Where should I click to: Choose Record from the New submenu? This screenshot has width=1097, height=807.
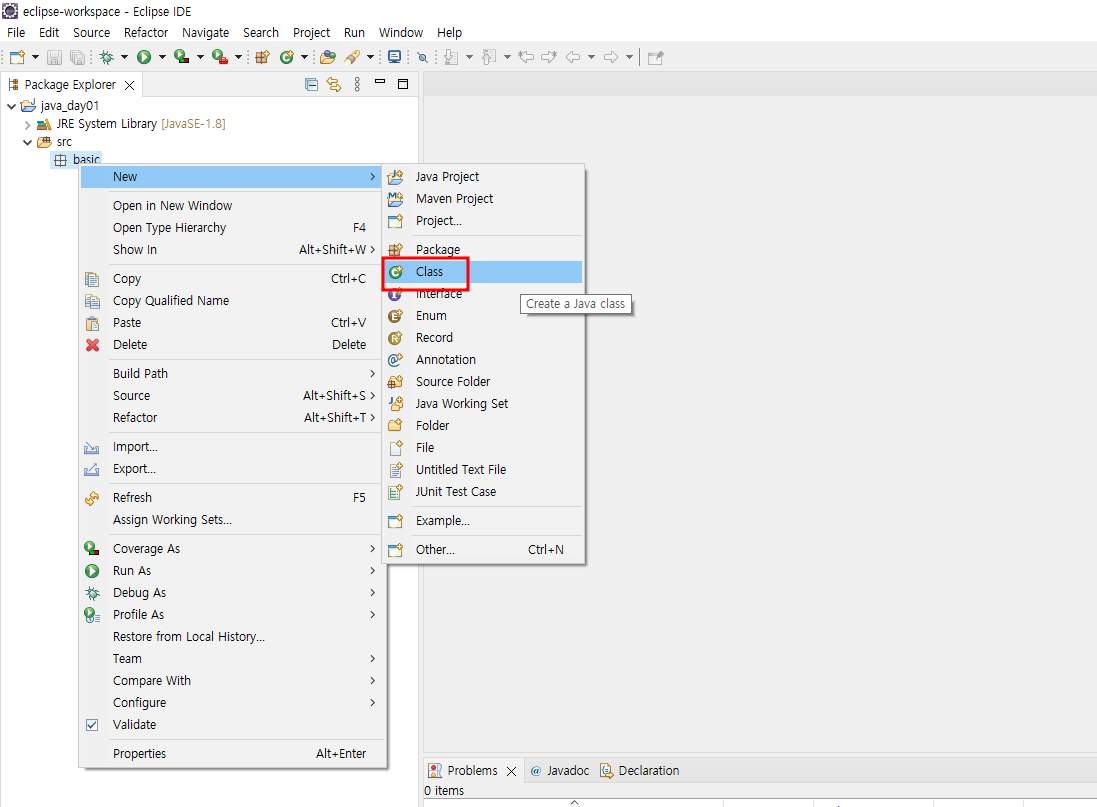(x=484, y=337)
